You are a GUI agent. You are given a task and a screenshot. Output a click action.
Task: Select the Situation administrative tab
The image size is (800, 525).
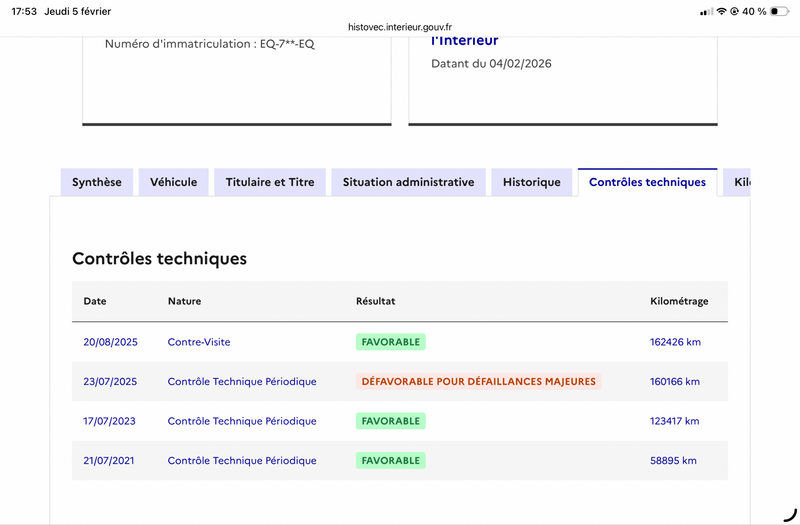[x=408, y=182]
